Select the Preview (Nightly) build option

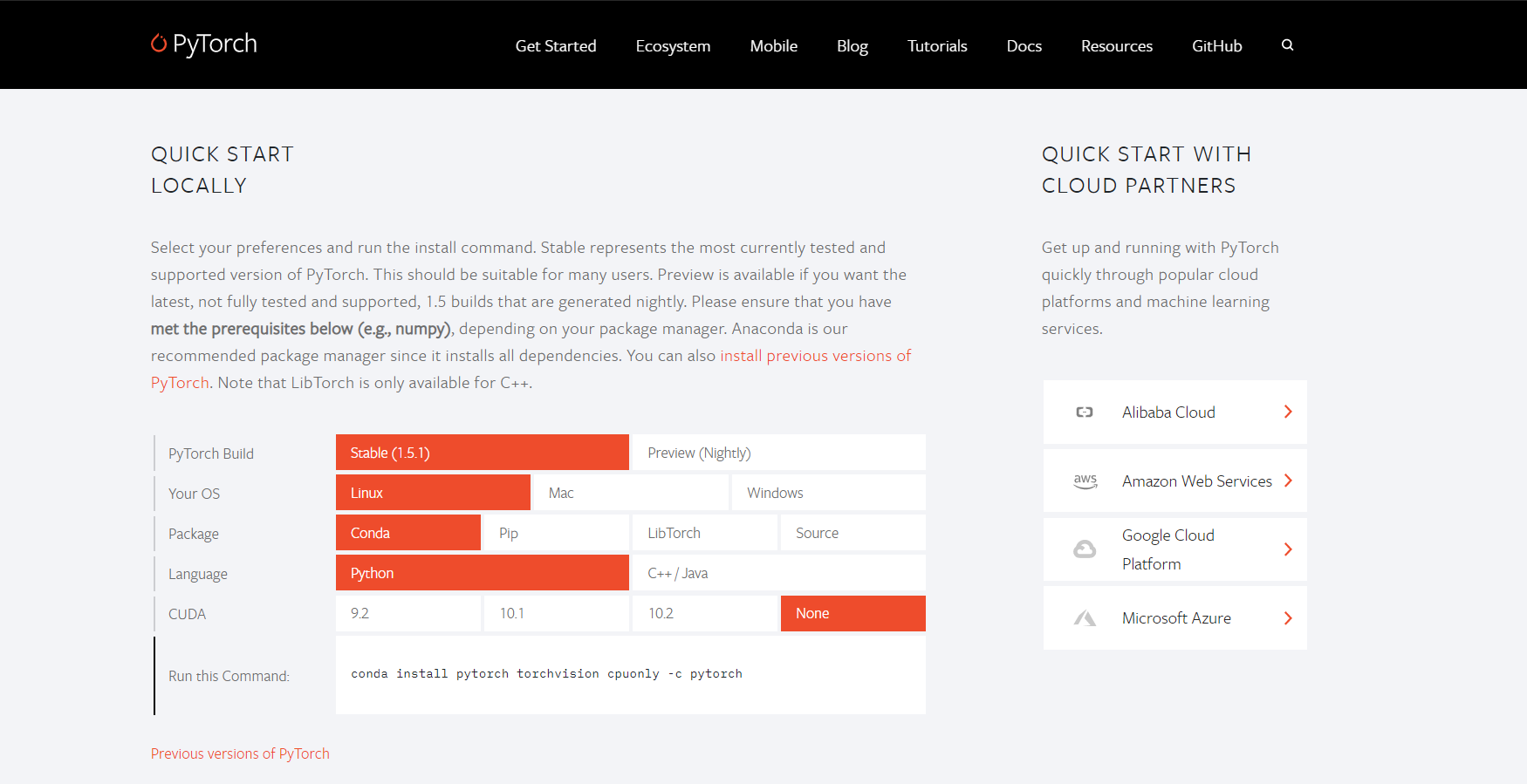(778, 453)
